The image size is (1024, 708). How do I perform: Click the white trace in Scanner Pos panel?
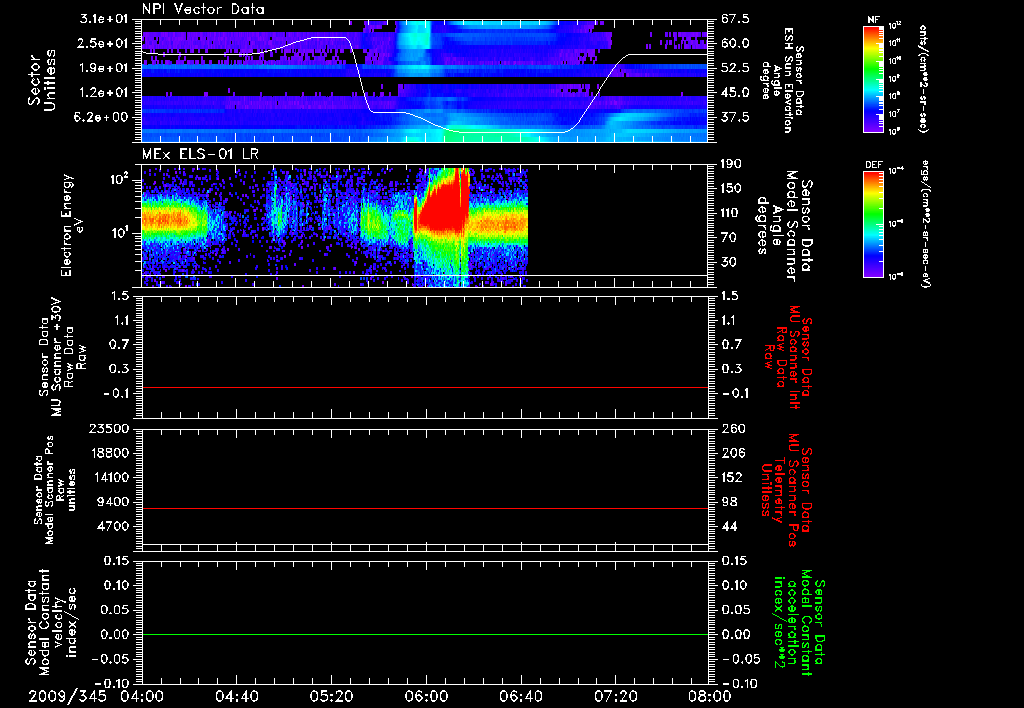424,544
